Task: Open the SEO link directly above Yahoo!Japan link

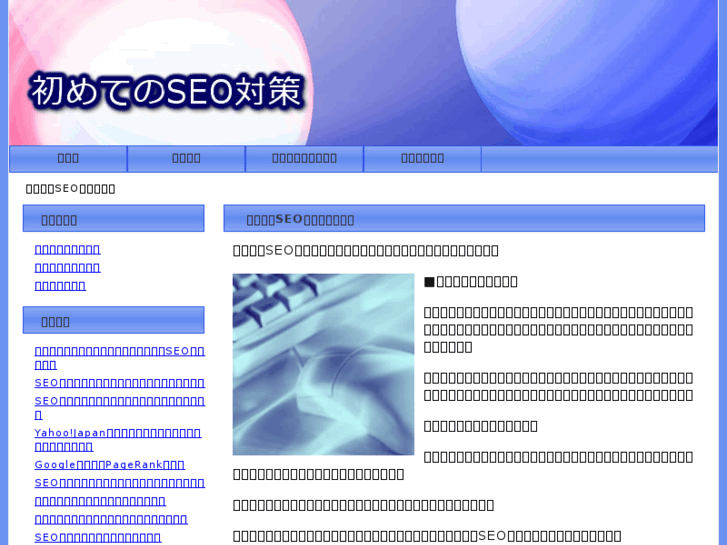Action: point(120,408)
